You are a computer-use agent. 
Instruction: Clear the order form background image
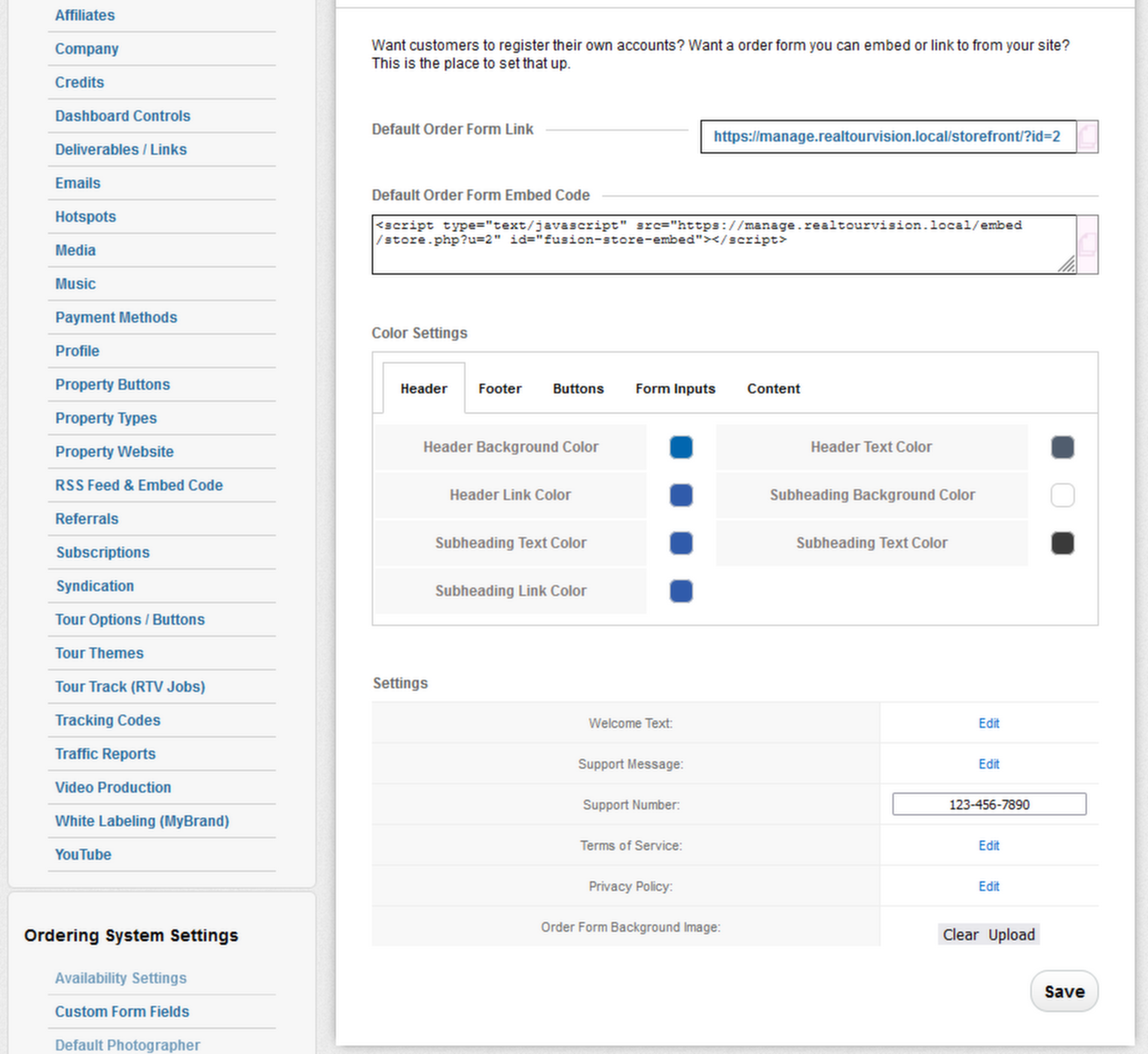coord(960,934)
